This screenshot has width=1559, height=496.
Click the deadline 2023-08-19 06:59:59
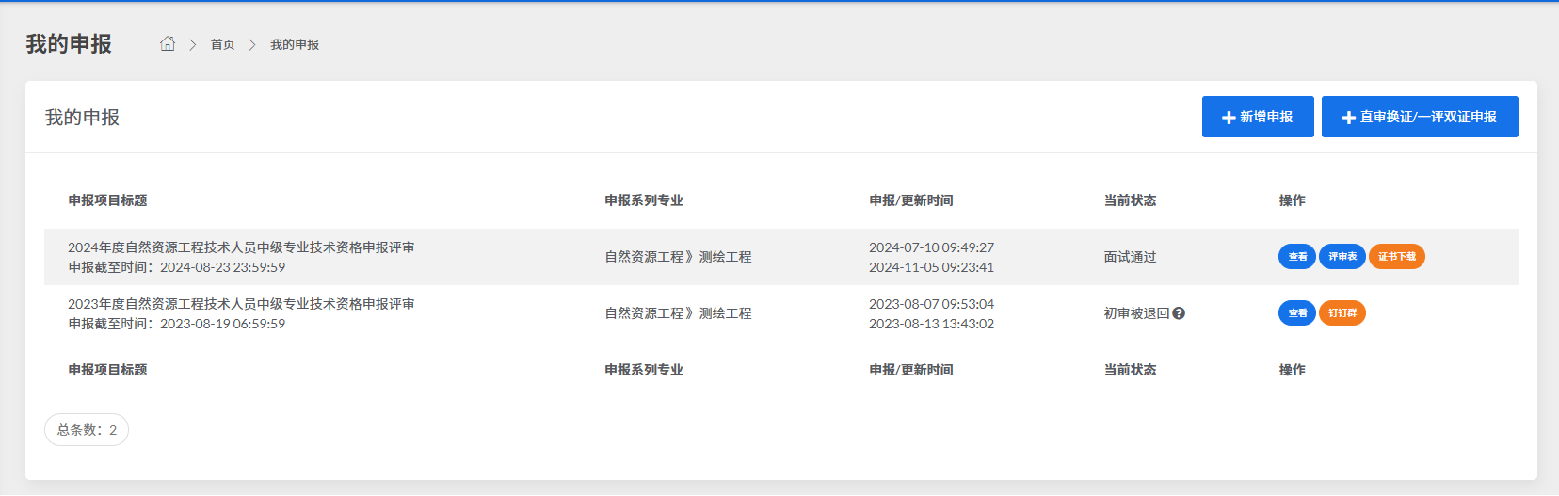[x=223, y=323]
